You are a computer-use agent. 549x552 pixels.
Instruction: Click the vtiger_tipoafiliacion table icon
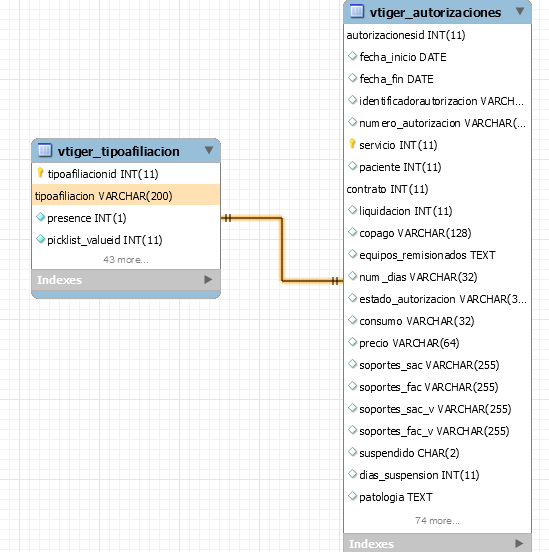click(45, 150)
